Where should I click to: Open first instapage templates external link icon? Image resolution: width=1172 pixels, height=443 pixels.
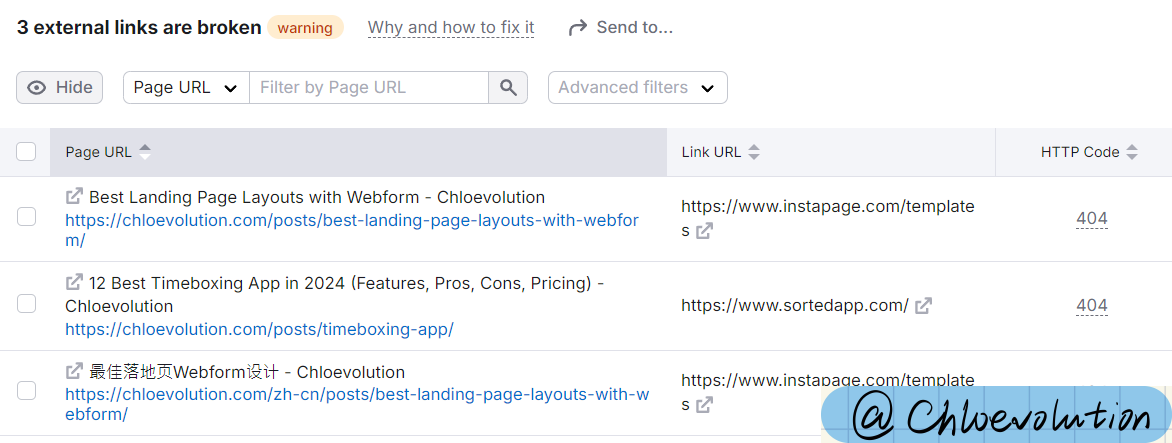point(704,231)
